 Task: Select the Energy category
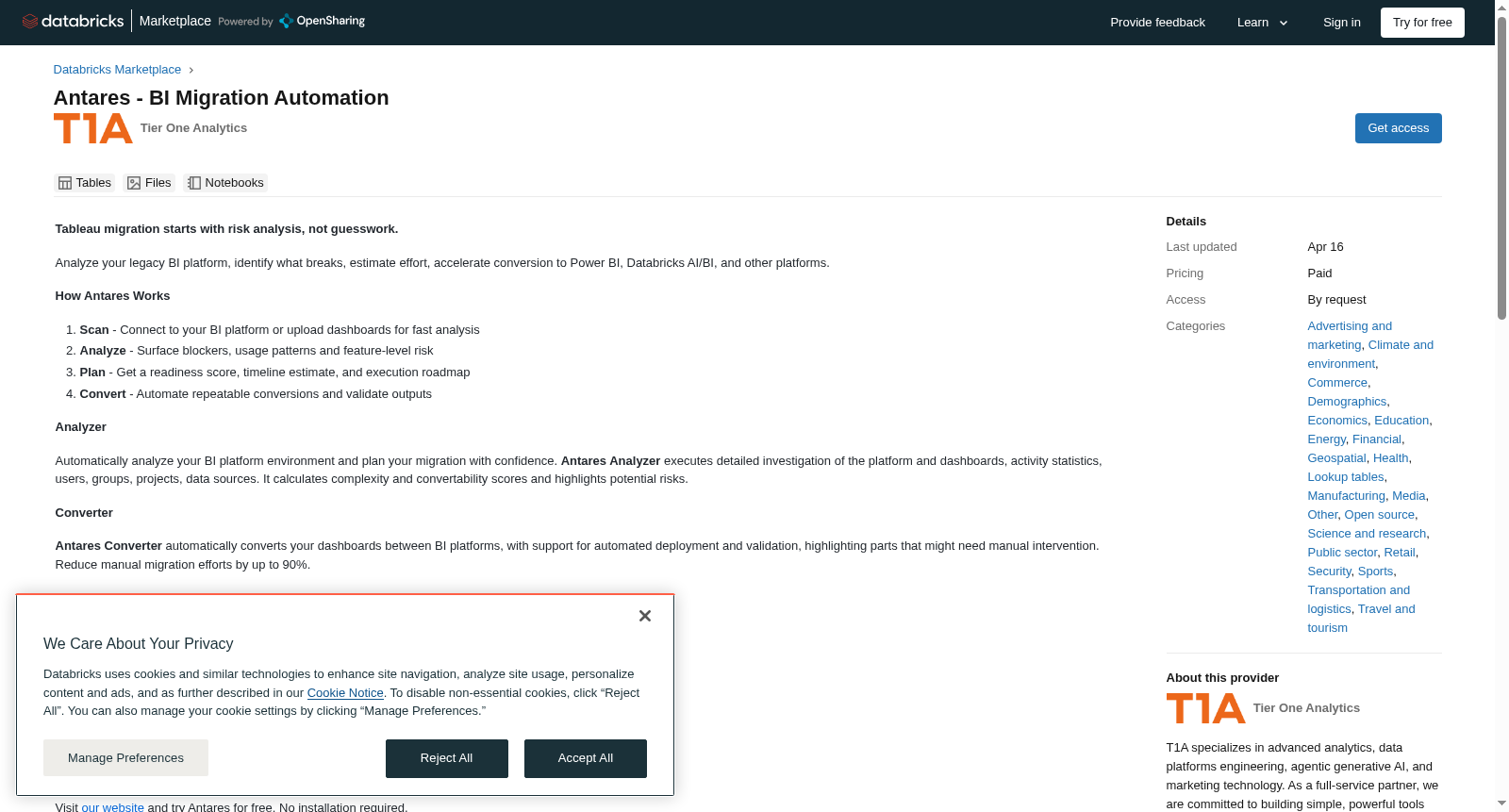click(1326, 439)
